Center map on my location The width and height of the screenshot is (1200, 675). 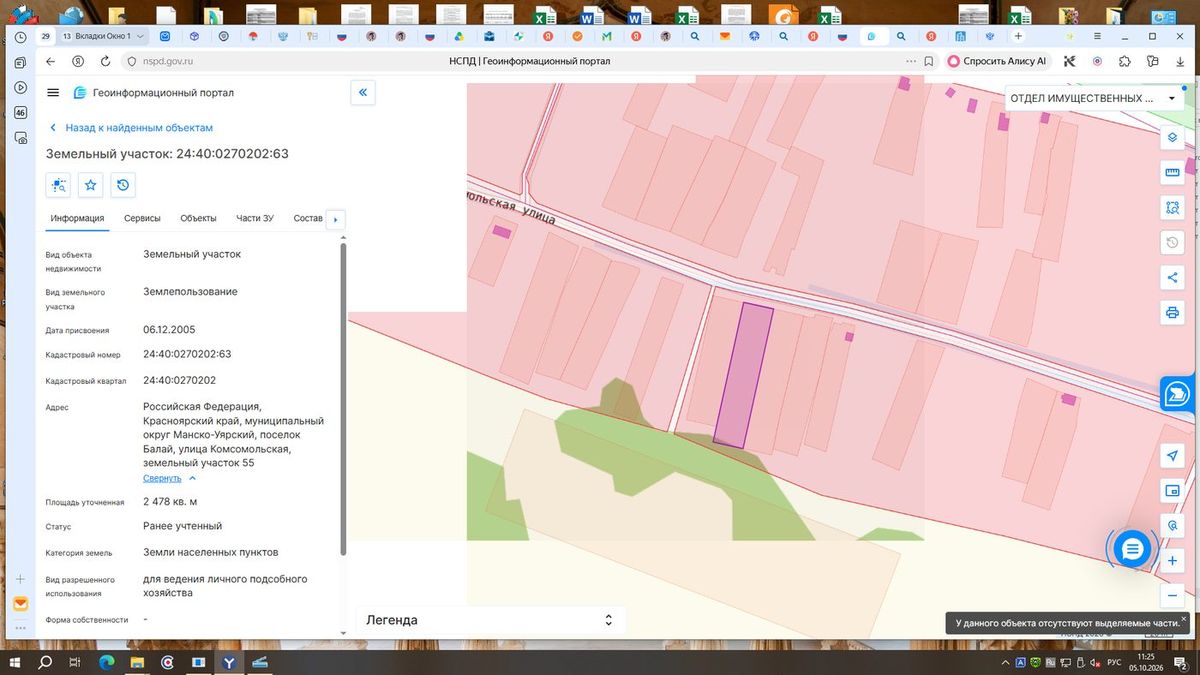(x=1173, y=456)
